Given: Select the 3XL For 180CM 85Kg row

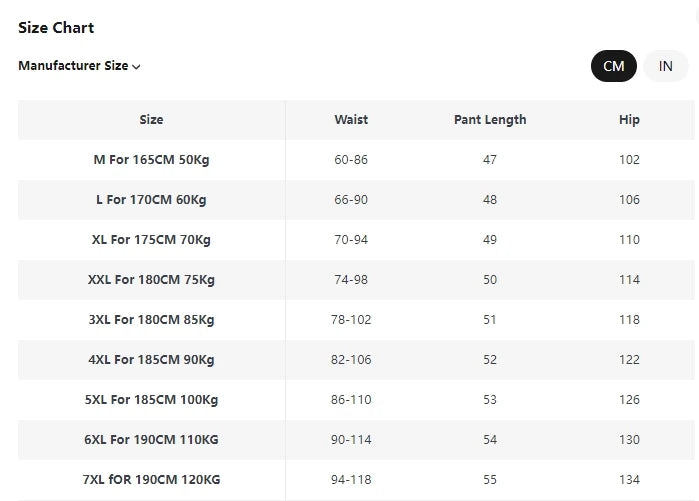Looking at the screenshot, I should tap(356, 320).
